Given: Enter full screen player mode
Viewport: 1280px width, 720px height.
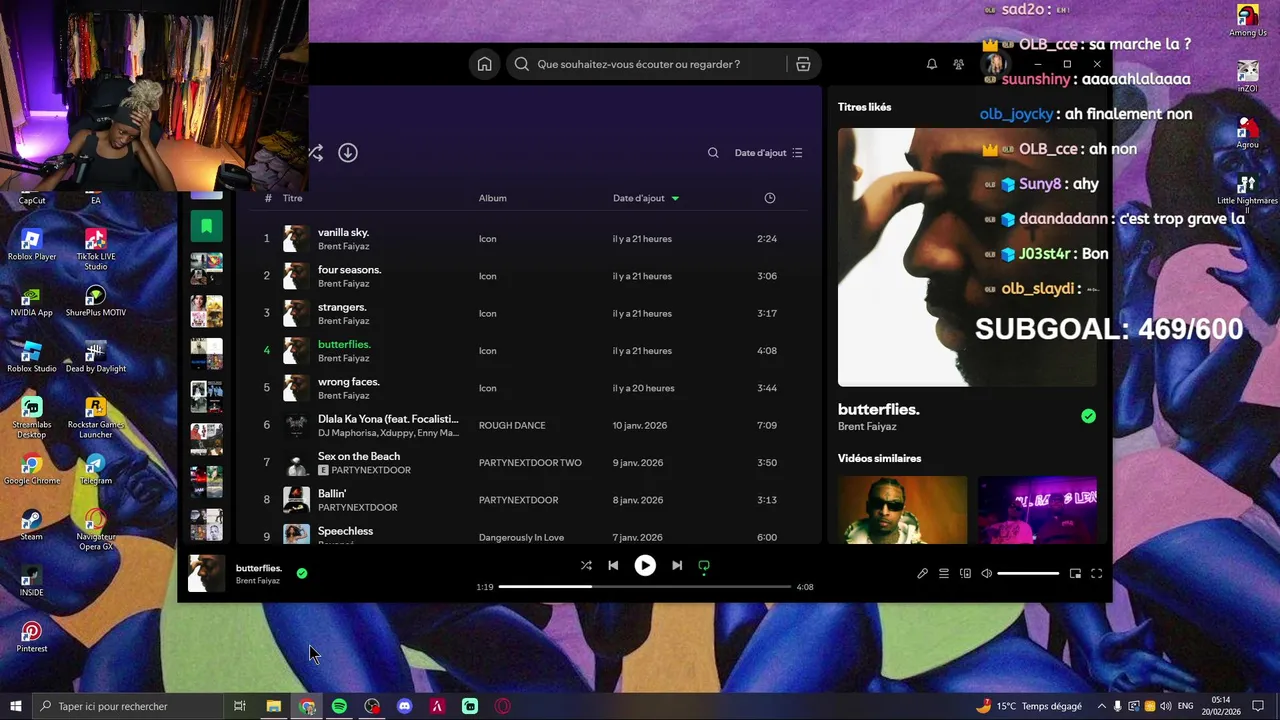Looking at the screenshot, I should click(1096, 573).
